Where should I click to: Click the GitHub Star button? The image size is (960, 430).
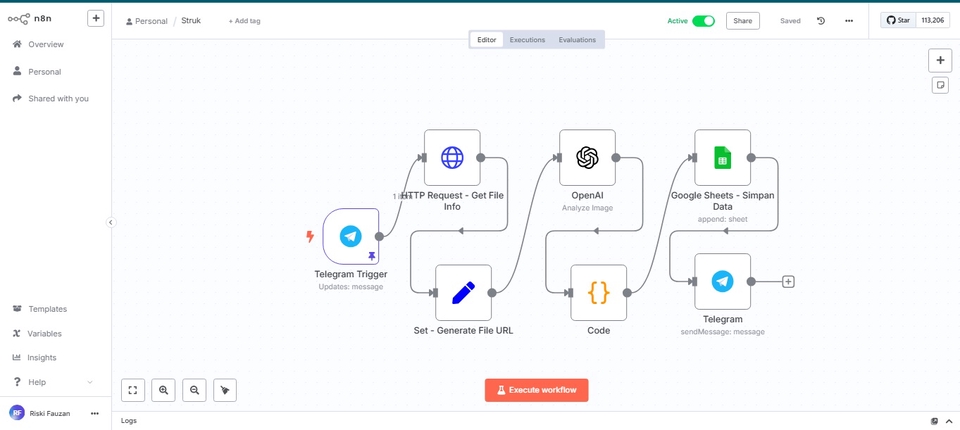(899, 20)
